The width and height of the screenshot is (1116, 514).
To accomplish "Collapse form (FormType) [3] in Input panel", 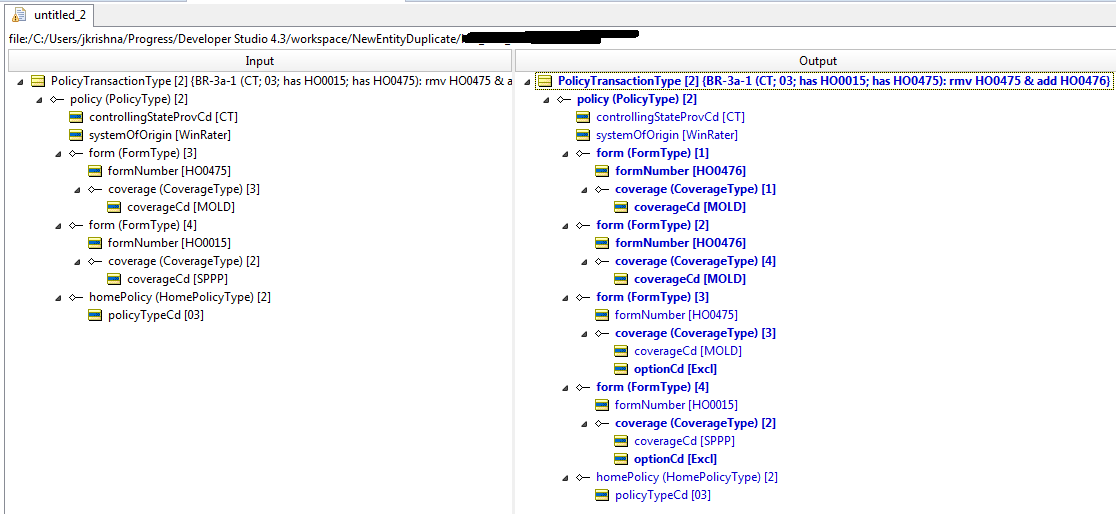I will (x=58, y=154).
